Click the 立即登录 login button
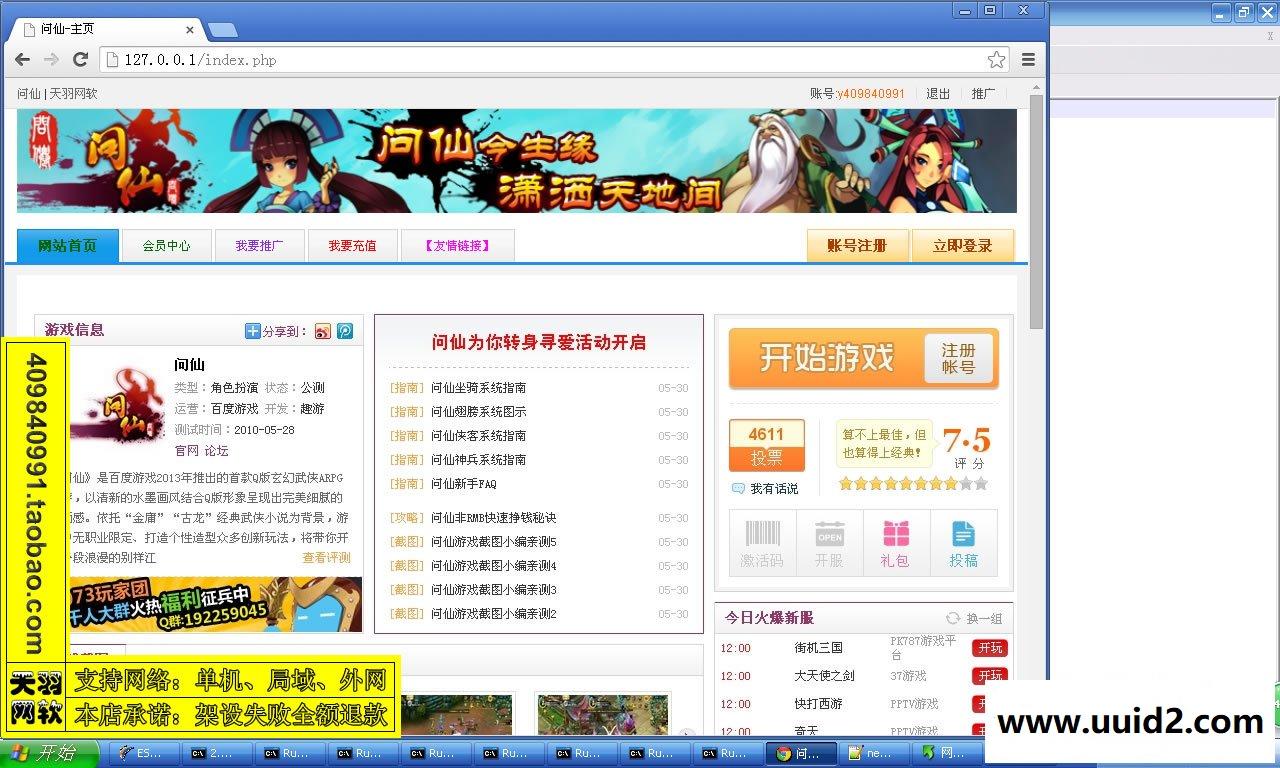This screenshot has width=1280, height=768. [962, 245]
